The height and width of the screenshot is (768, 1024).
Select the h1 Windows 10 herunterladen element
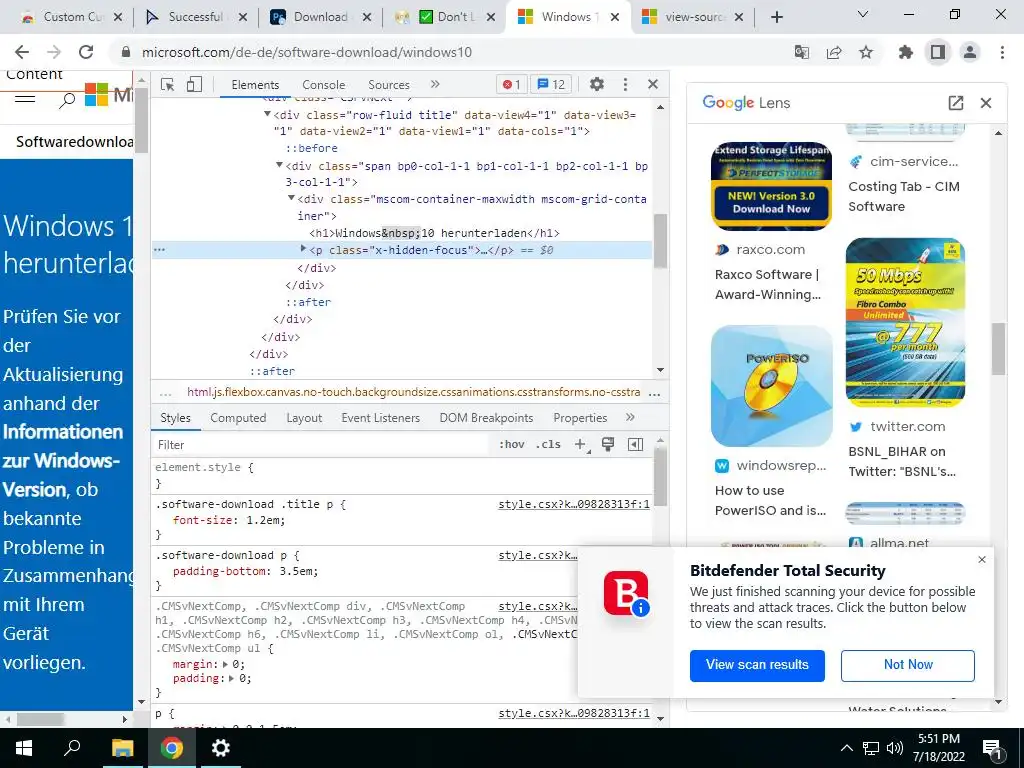tap(434, 233)
